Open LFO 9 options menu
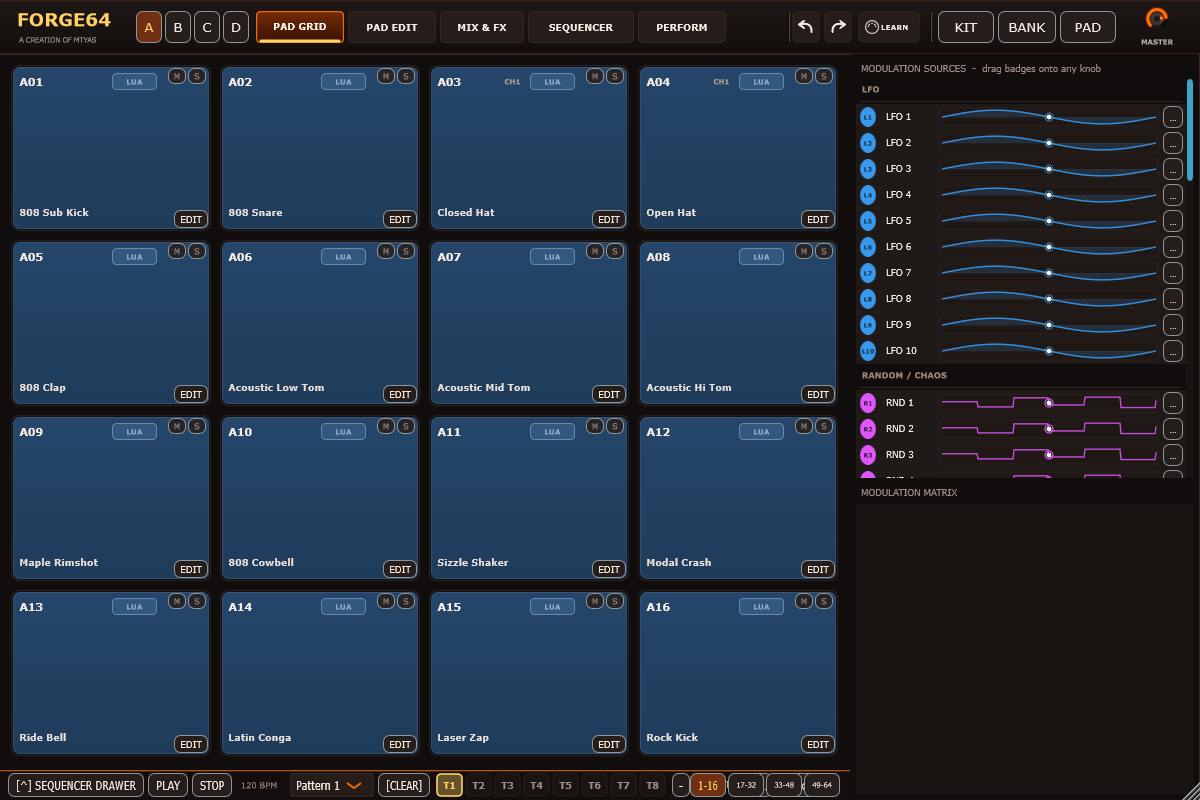Viewport: 1200px width, 800px height. [1173, 325]
